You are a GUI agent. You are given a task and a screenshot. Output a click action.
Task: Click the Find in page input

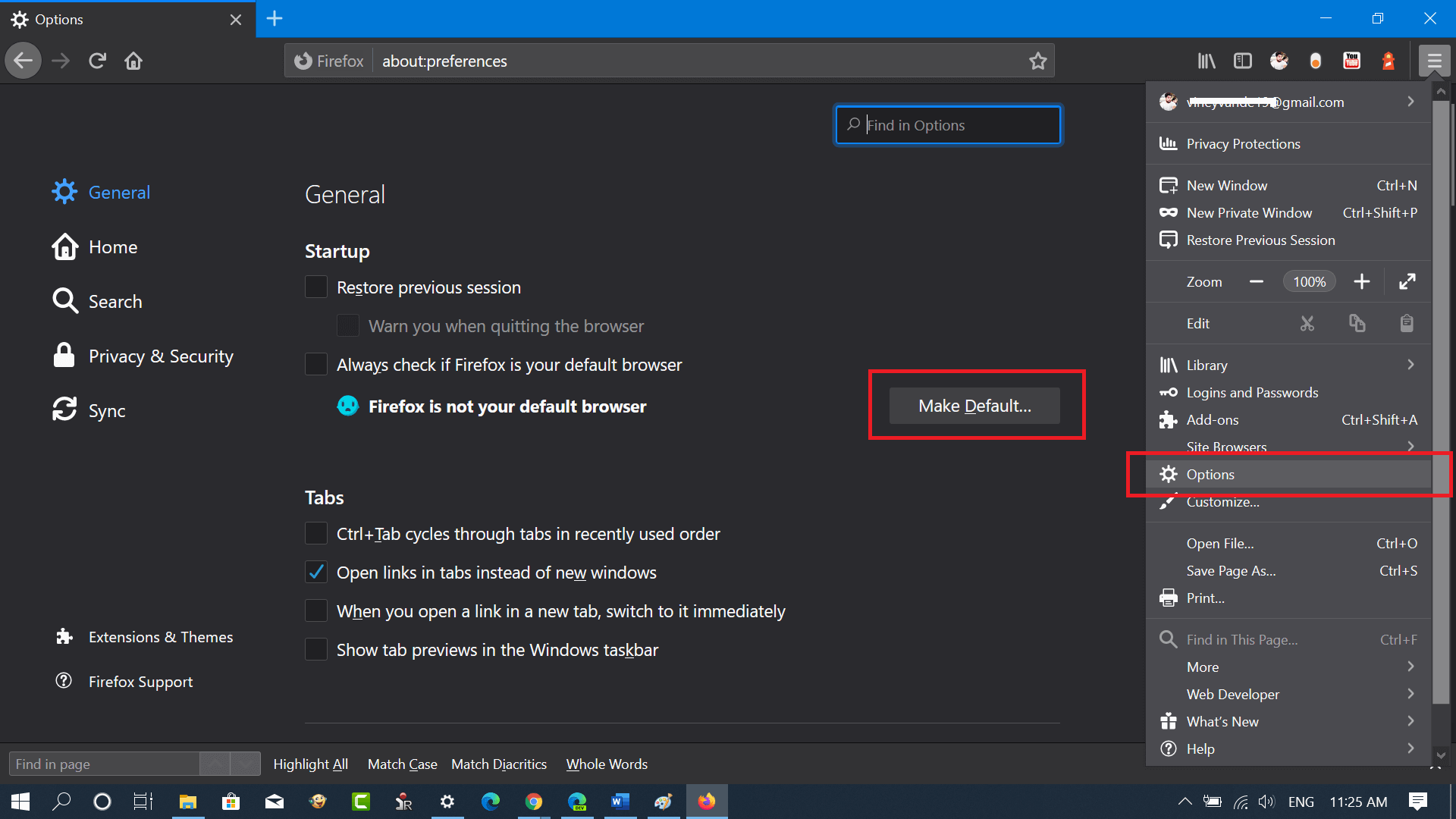pyautogui.click(x=104, y=764)
